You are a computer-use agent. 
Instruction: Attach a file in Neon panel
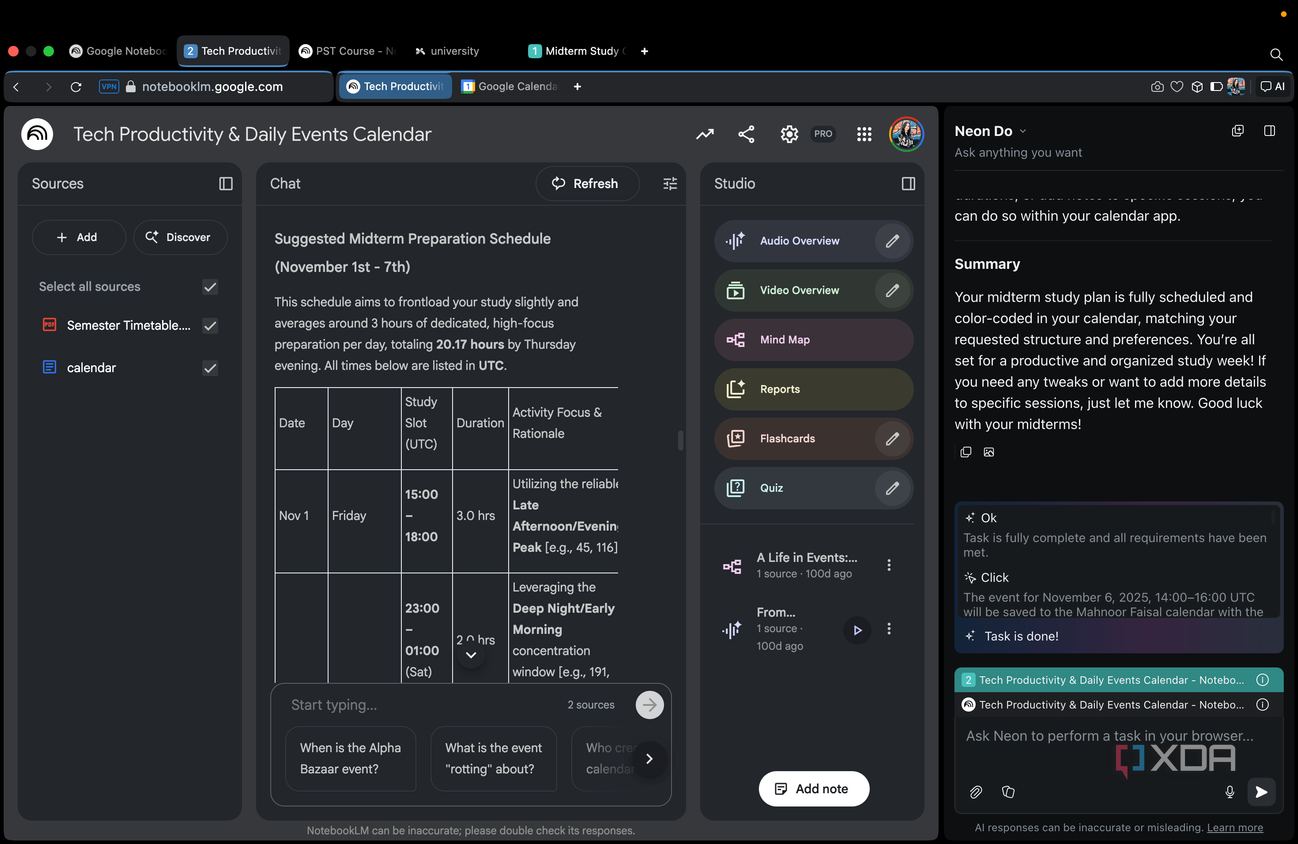point(976,792)
